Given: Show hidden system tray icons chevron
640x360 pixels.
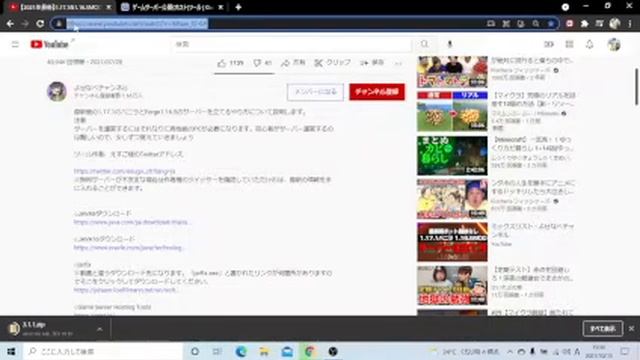Looking at the screenshot, I should click(x=510, y=351).
